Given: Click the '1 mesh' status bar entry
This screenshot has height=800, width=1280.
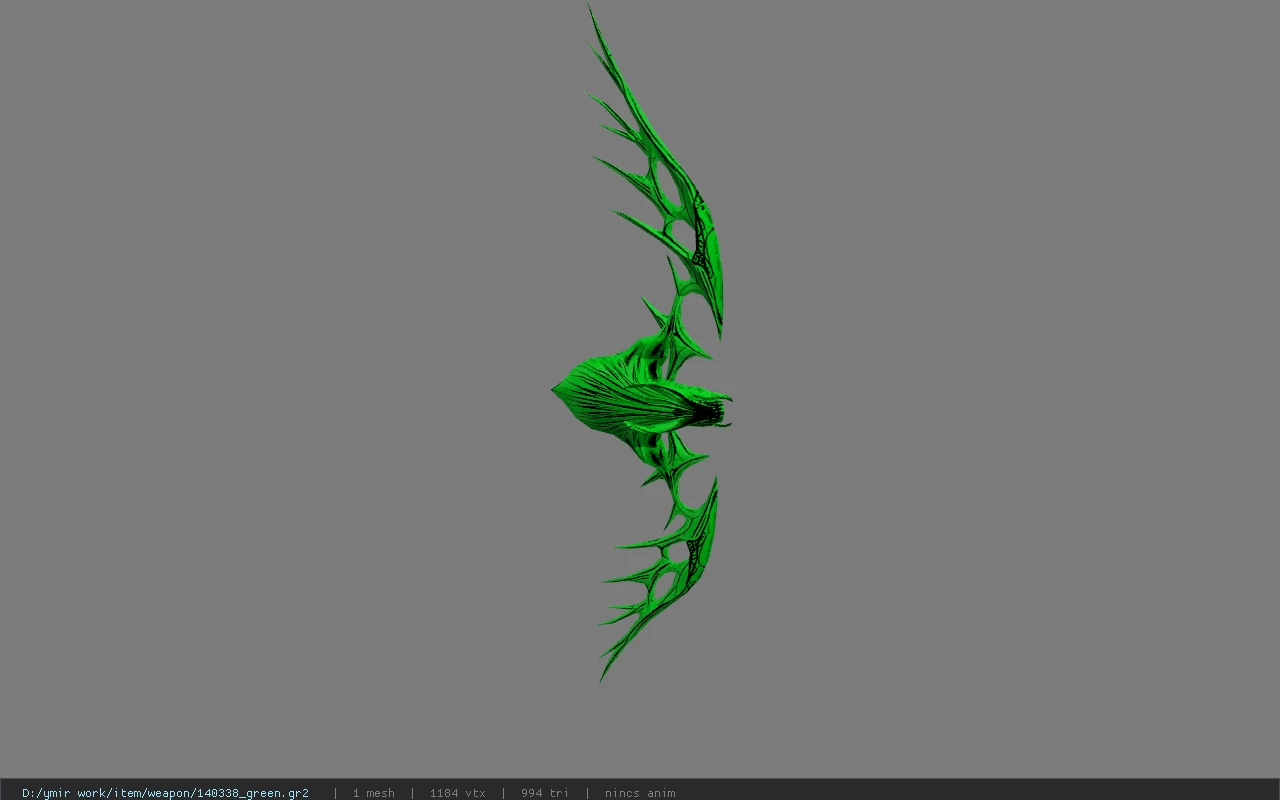Looking at the screenshot, I should [x=373, y=793].
